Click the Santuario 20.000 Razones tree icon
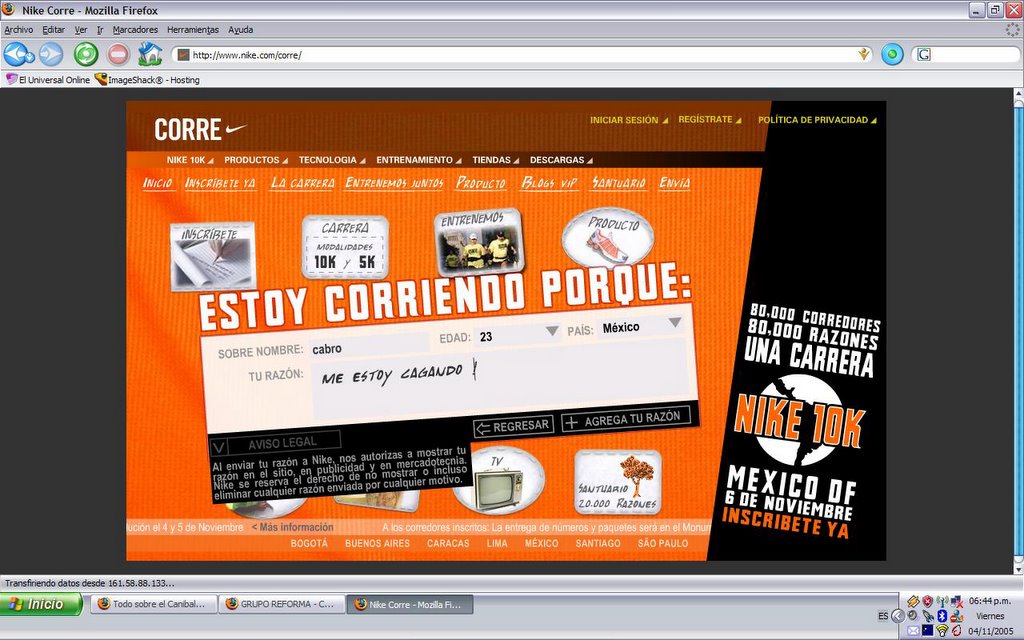The width and height of the screenshot is (1024, 640). [618, 482]
